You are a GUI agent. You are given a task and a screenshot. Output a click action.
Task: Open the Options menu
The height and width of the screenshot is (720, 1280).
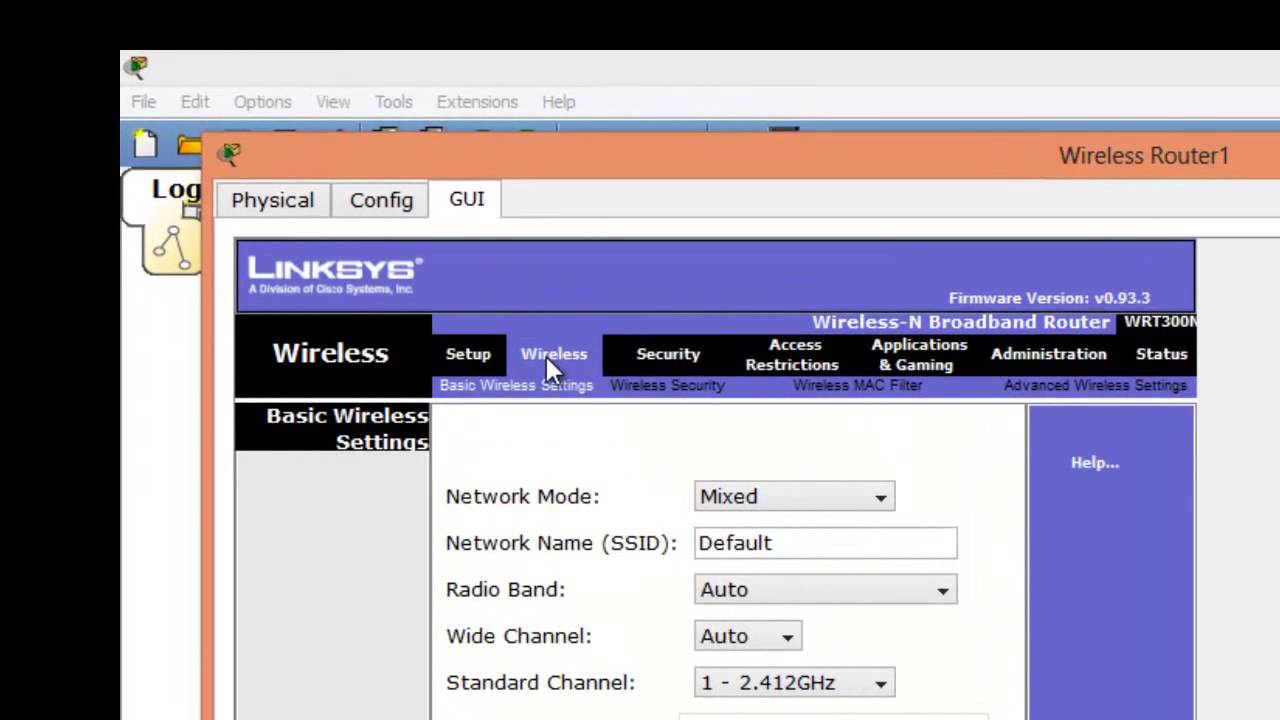[262, 102]
